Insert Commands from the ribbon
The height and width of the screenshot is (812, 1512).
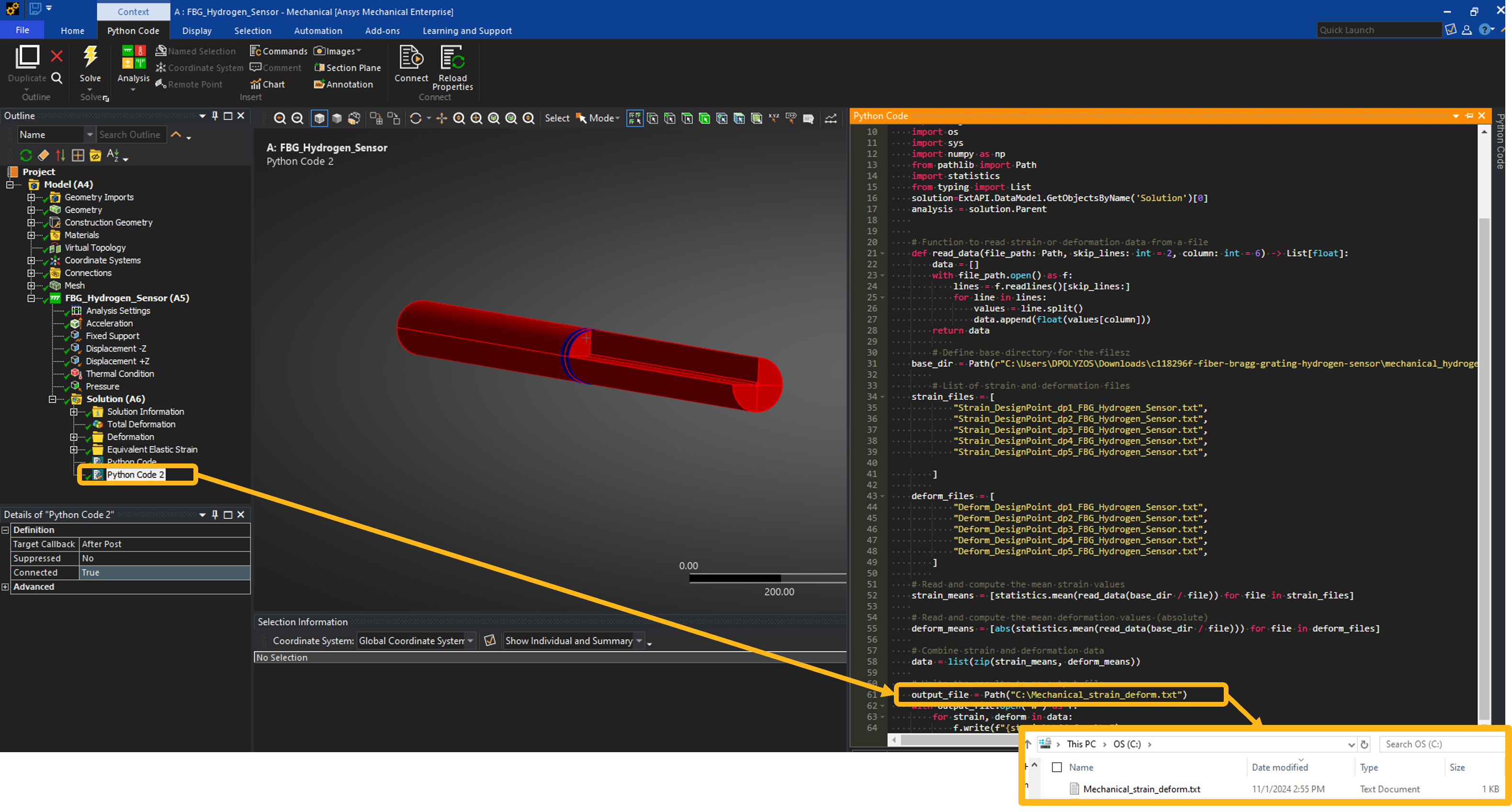coord(278,51)
